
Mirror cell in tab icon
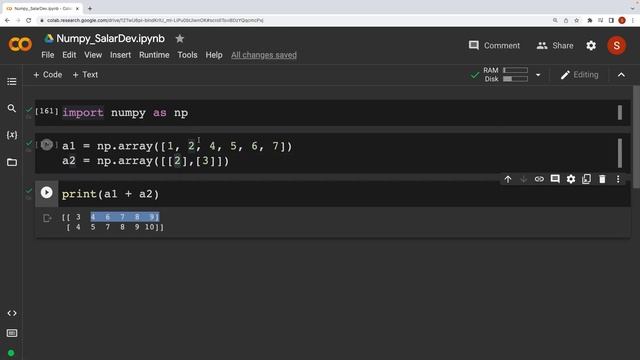coord(587,179)
